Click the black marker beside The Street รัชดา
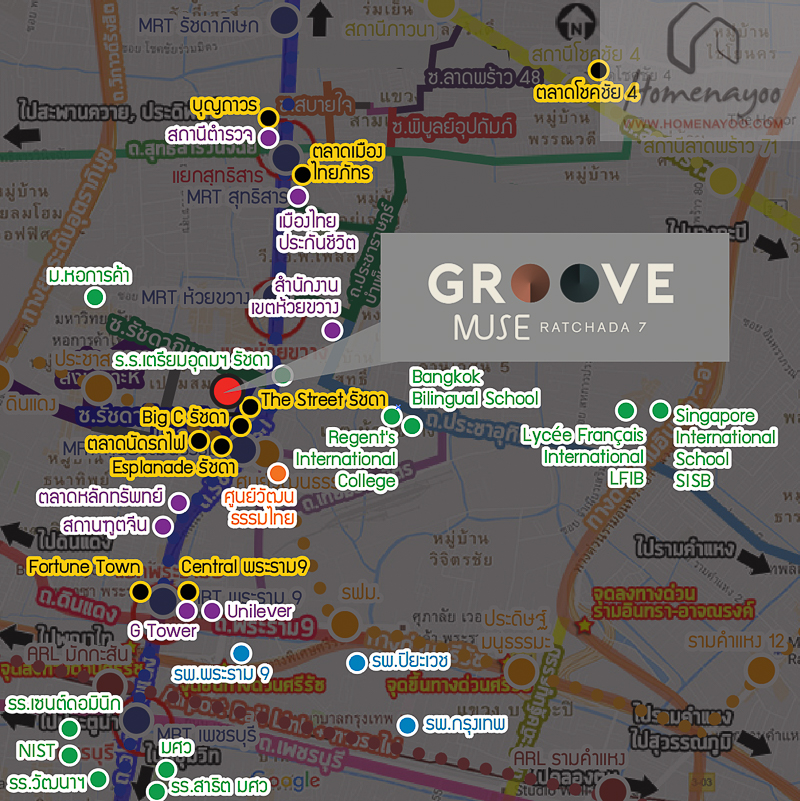This screenshot has width=800, height=801. [x=250, y=407]
